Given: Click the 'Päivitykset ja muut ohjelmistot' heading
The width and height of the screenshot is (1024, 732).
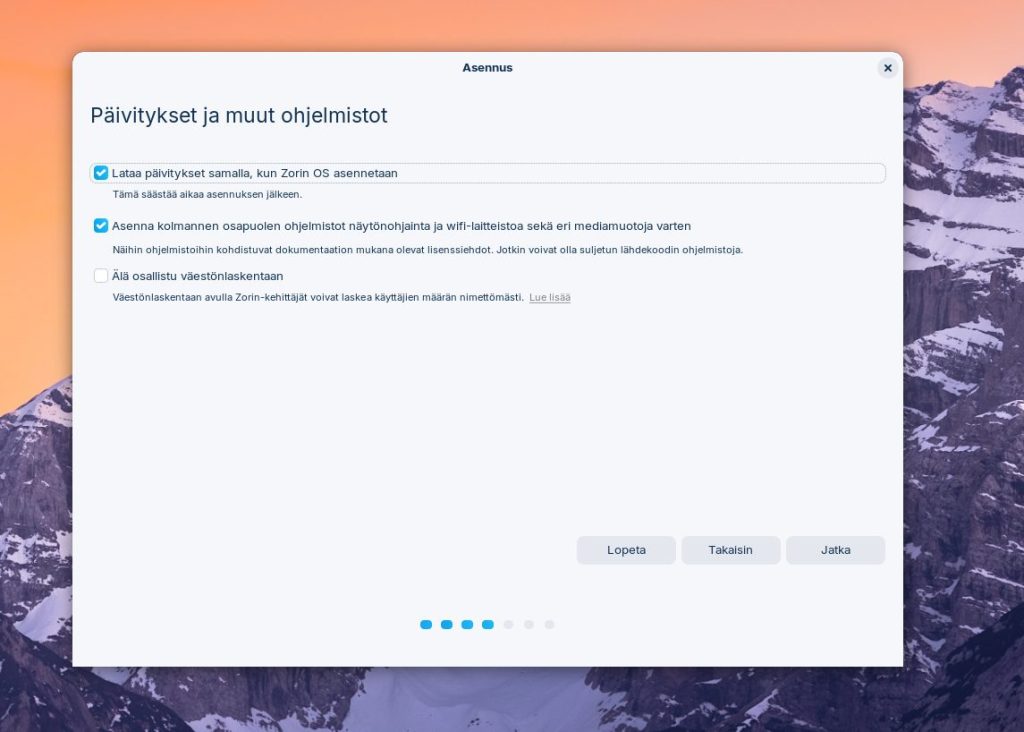Looking at the screenshot, I should [x=239, y=116].
